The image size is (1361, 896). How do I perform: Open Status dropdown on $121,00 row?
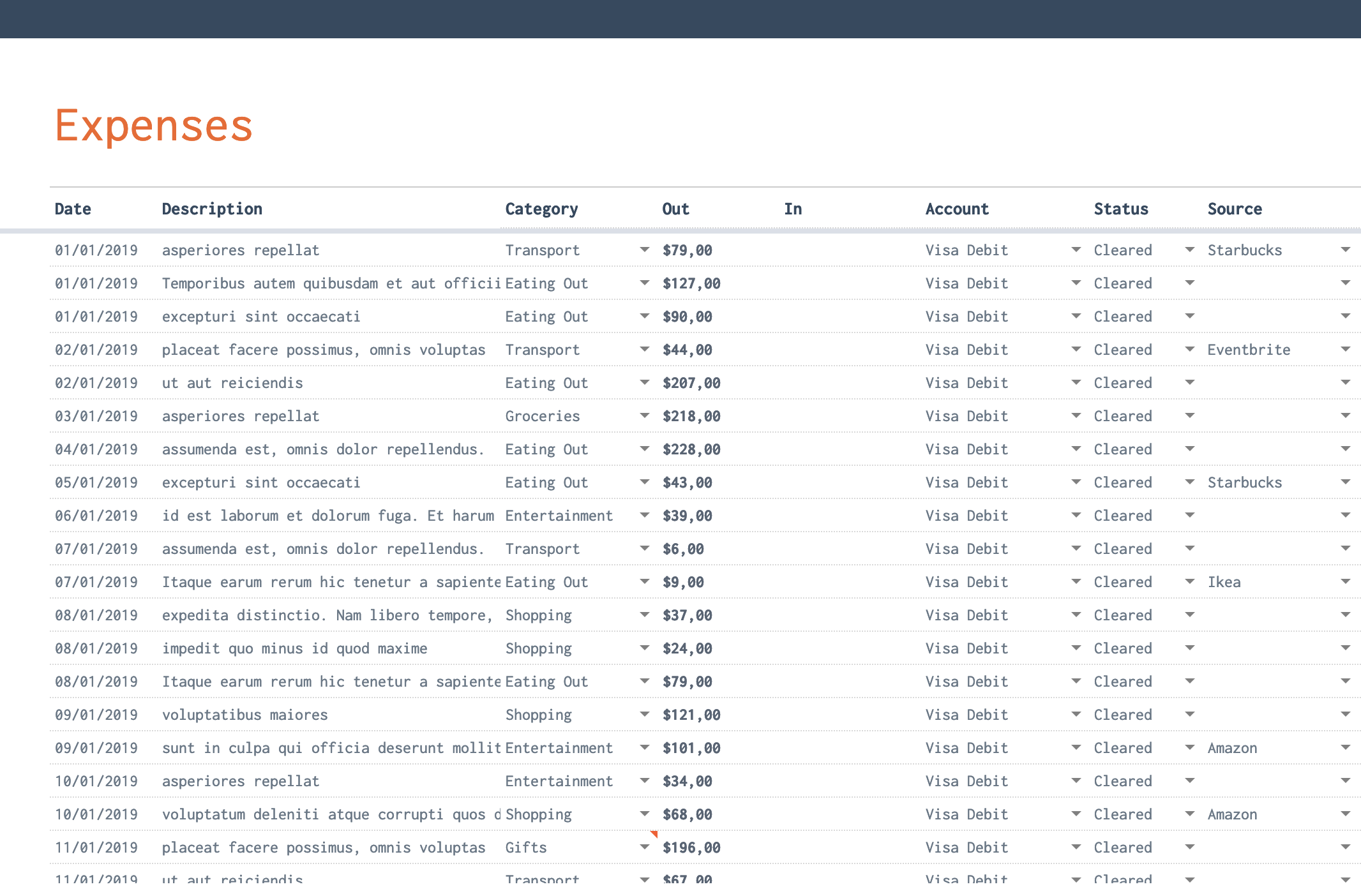pyautogui.click(x=1189, y=715)
